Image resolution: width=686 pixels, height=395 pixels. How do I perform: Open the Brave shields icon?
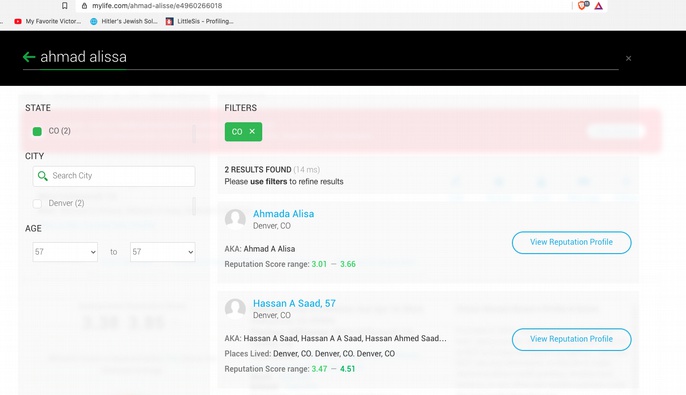[x=583, y=5]
